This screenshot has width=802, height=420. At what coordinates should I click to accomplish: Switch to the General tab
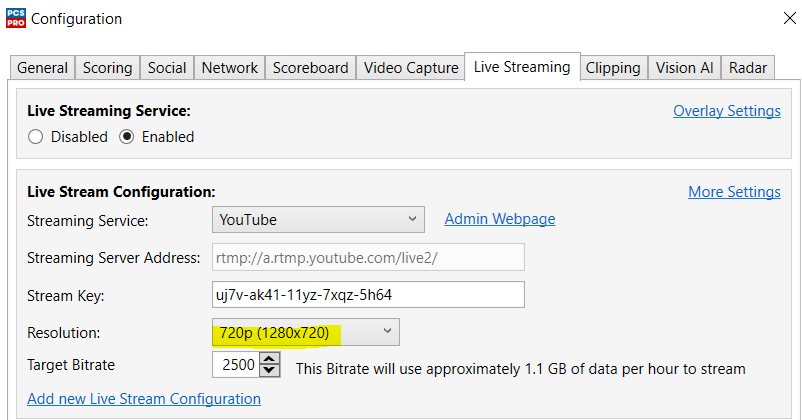tap(43, 68)
